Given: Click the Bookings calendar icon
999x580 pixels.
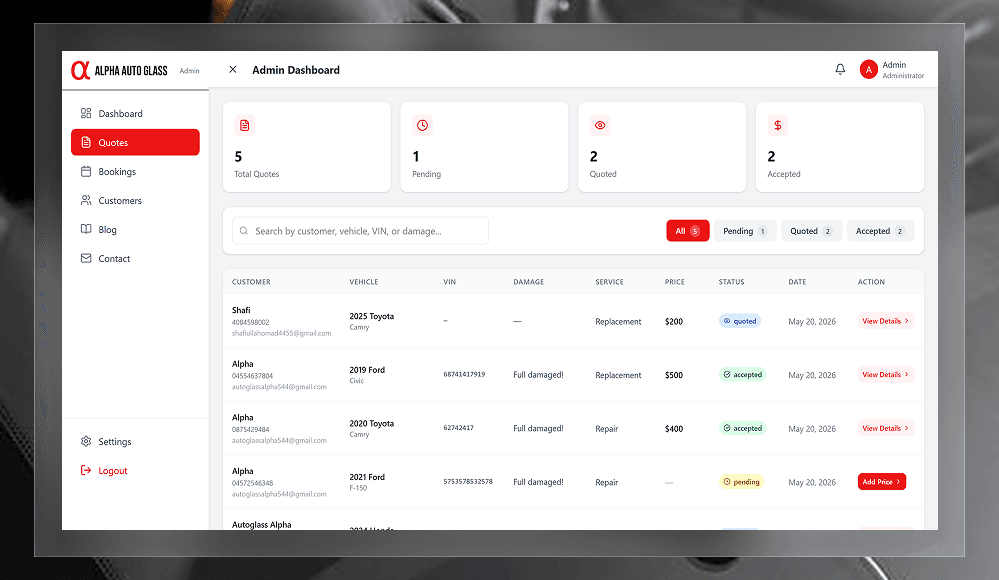Looking at the screenshot, I should pos(86,171).
